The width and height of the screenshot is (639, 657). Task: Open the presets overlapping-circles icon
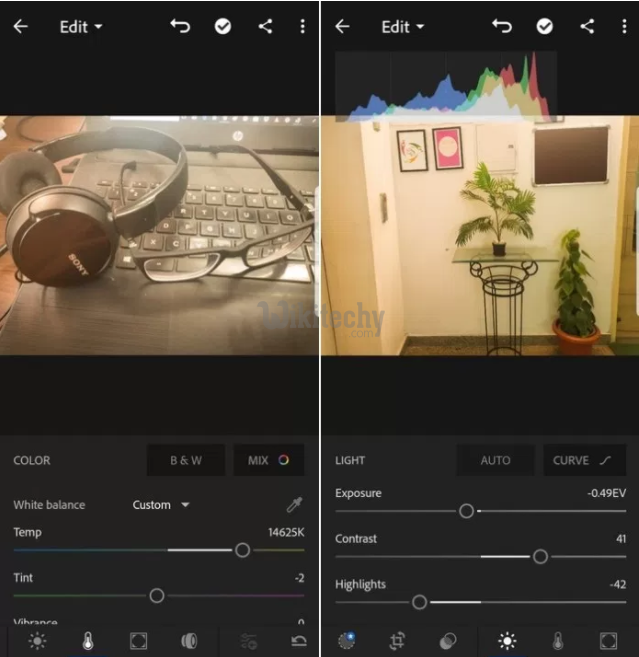(448, 641)
